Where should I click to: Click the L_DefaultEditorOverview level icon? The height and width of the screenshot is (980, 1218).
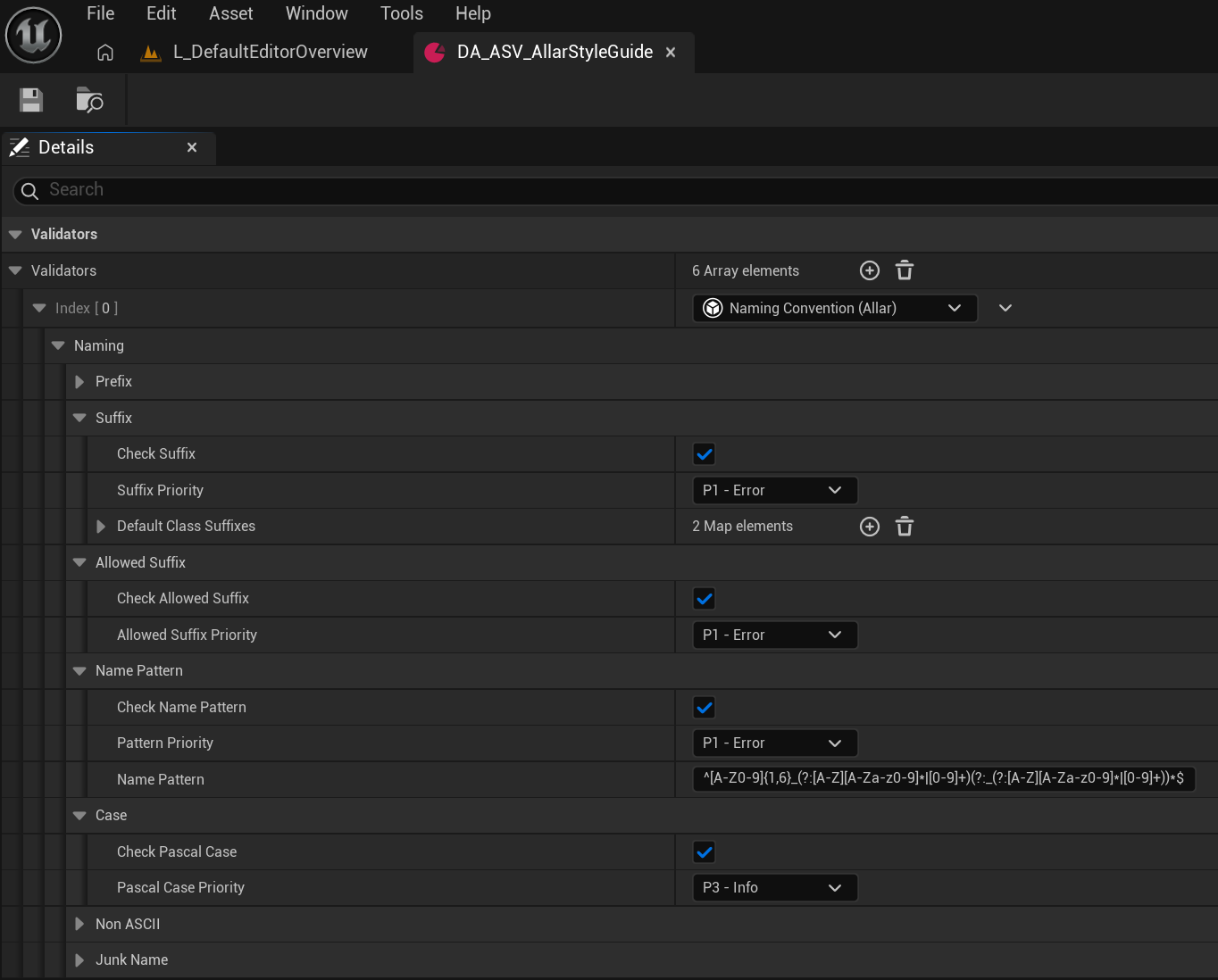[151, 53]
